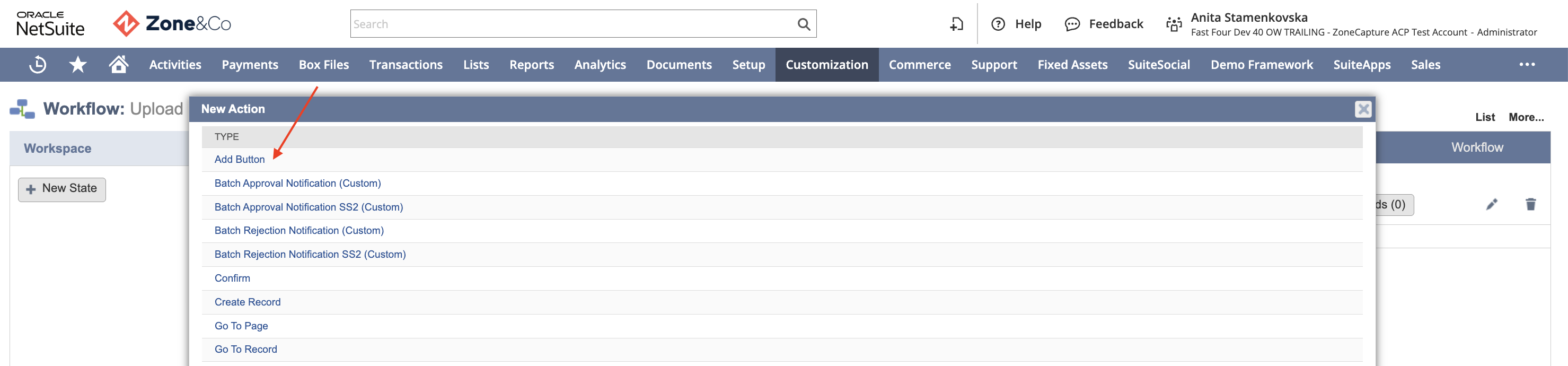This screenshot has height=366, width=1568.
Task: Open the Payments menu
Action: coord(250,65)
